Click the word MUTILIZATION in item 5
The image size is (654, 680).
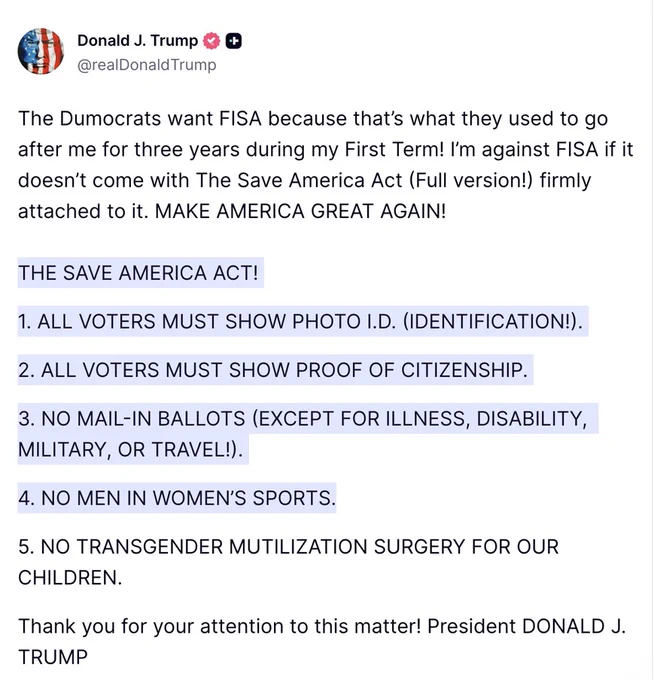[x=298, y=546]
